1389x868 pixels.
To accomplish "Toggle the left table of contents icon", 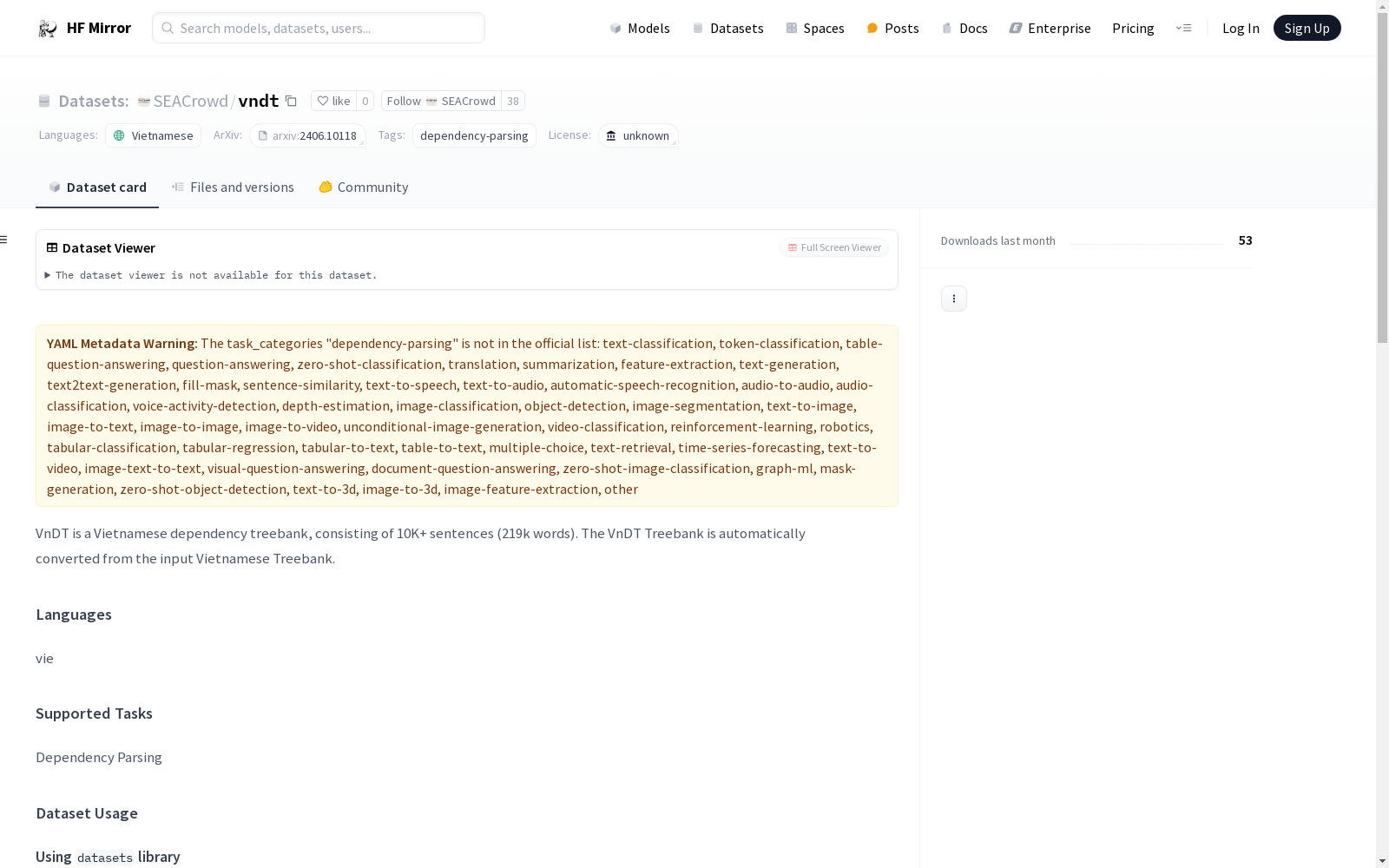I will (x=4, y=240).
